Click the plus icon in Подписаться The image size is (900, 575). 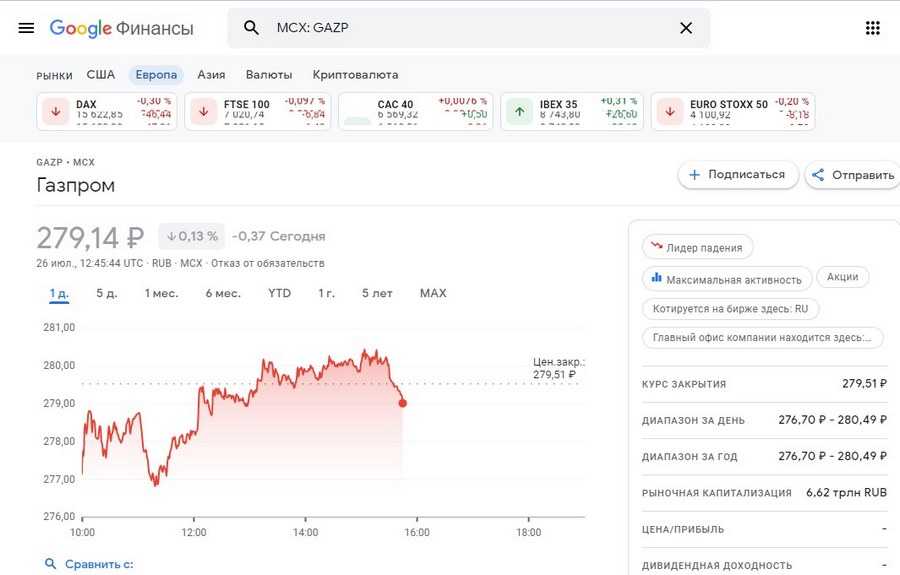[x=695, y=174]
